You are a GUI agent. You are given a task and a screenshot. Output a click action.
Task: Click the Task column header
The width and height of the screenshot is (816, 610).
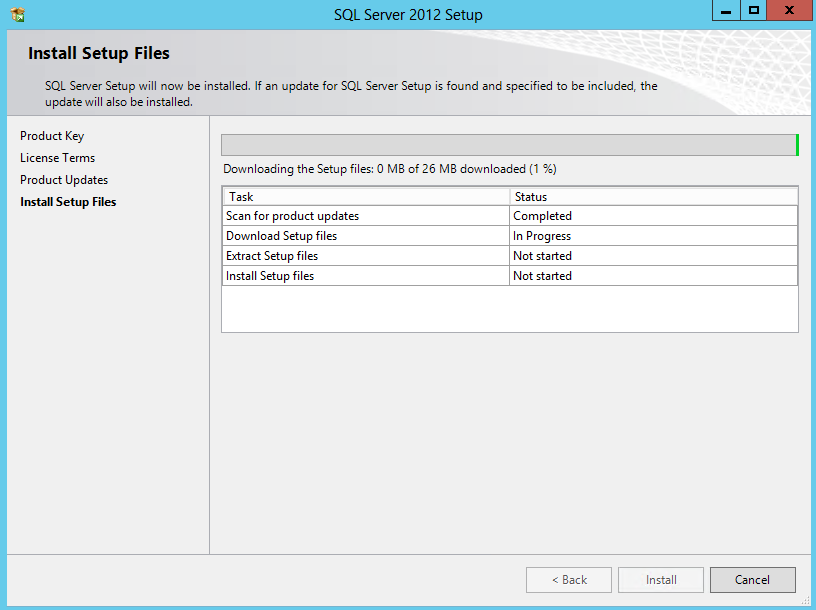point(366,197)
